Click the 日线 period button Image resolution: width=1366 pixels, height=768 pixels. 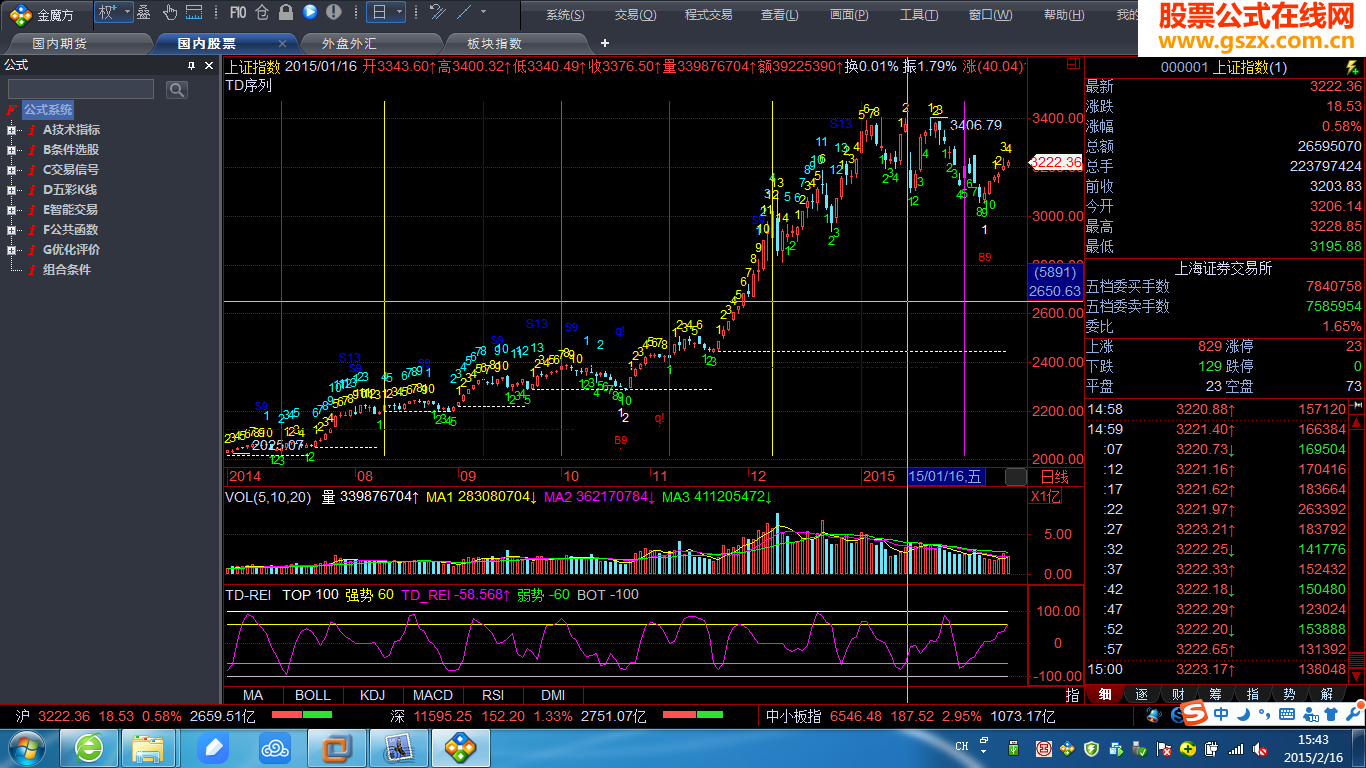coord(1055,477)
